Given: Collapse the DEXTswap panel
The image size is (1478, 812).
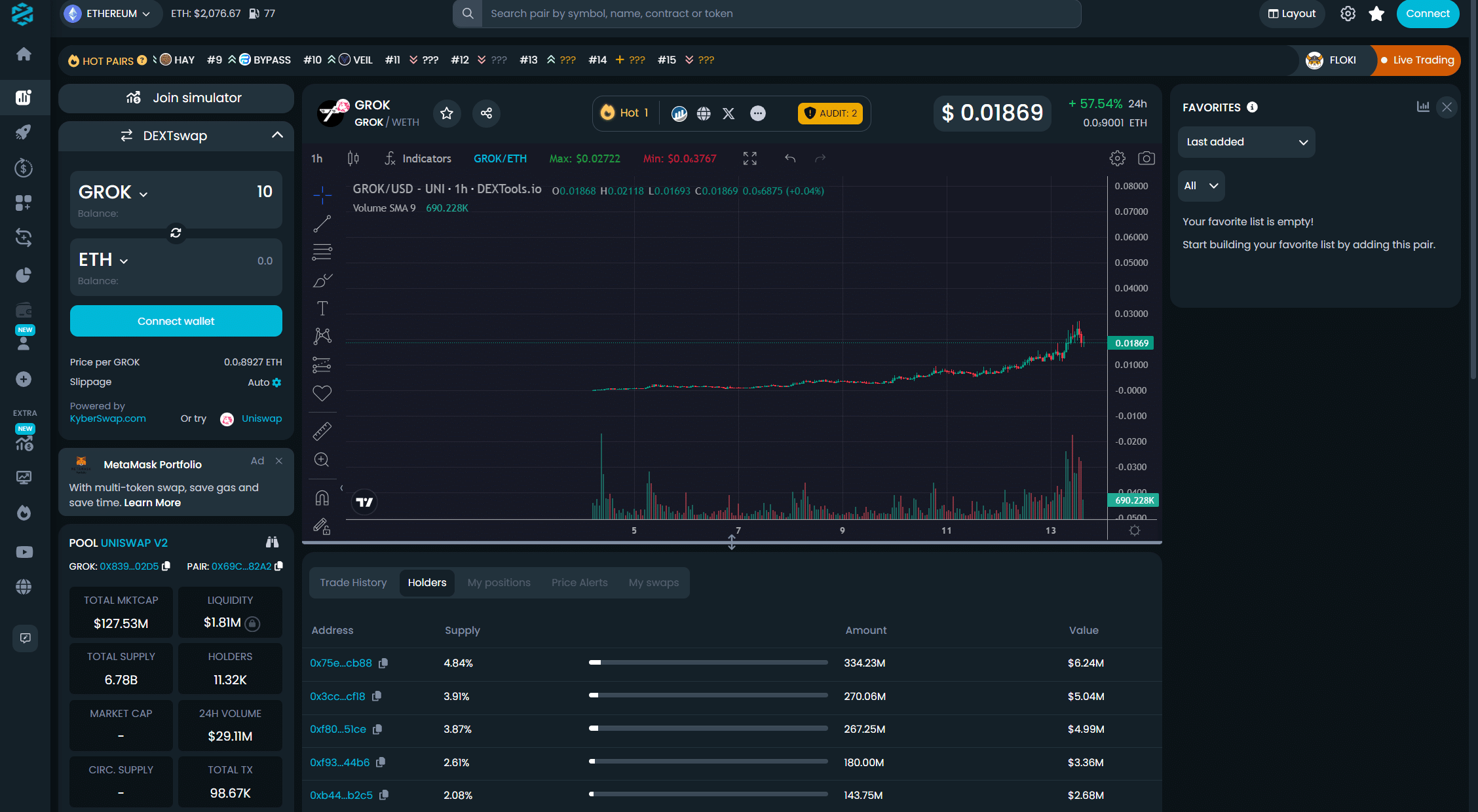Looking at the screenshot, I should (278, 135).
